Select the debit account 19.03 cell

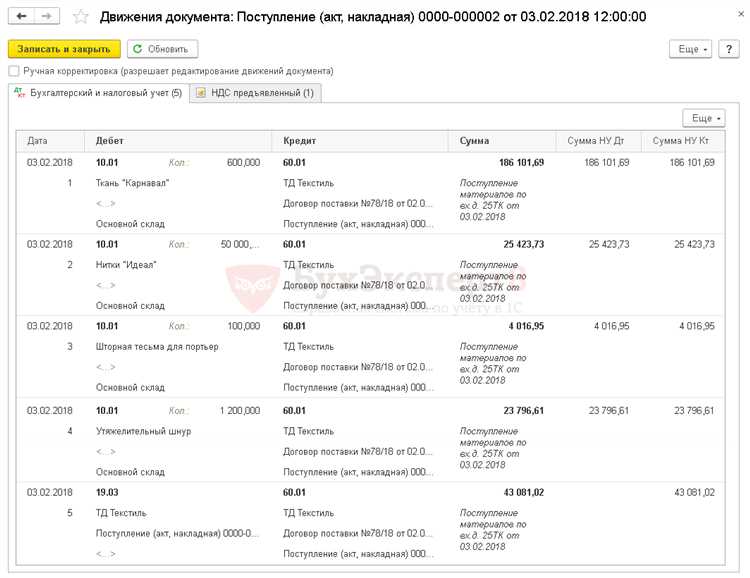[x=107, y=492]
